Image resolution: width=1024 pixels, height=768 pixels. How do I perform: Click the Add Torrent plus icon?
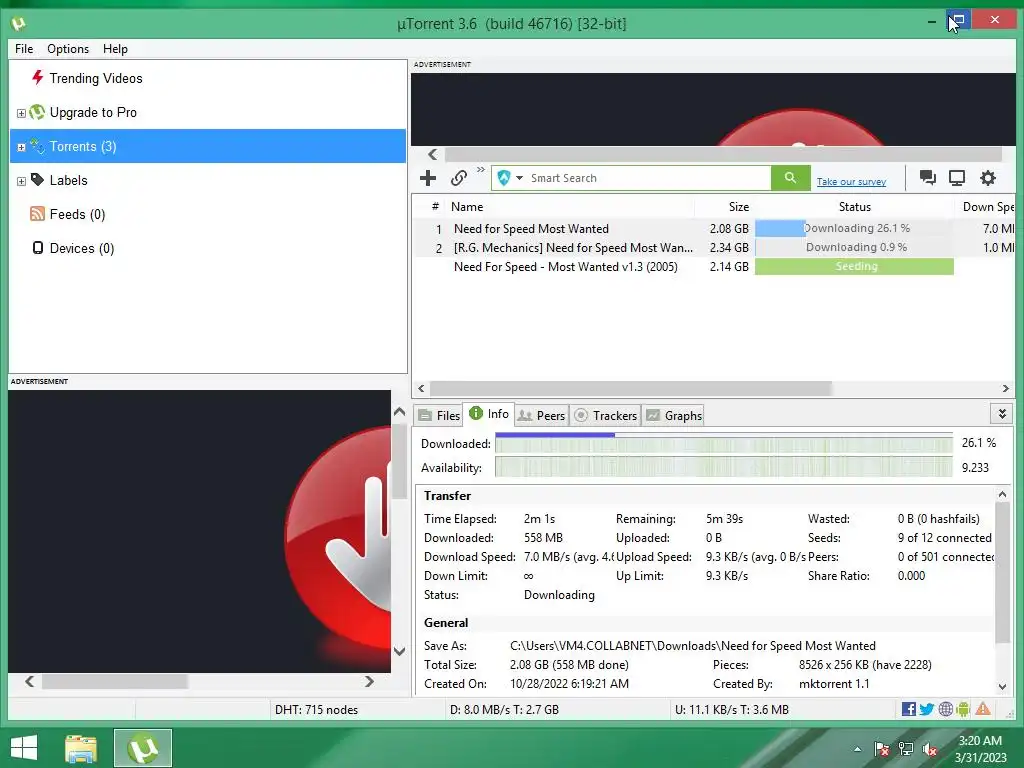428,178
